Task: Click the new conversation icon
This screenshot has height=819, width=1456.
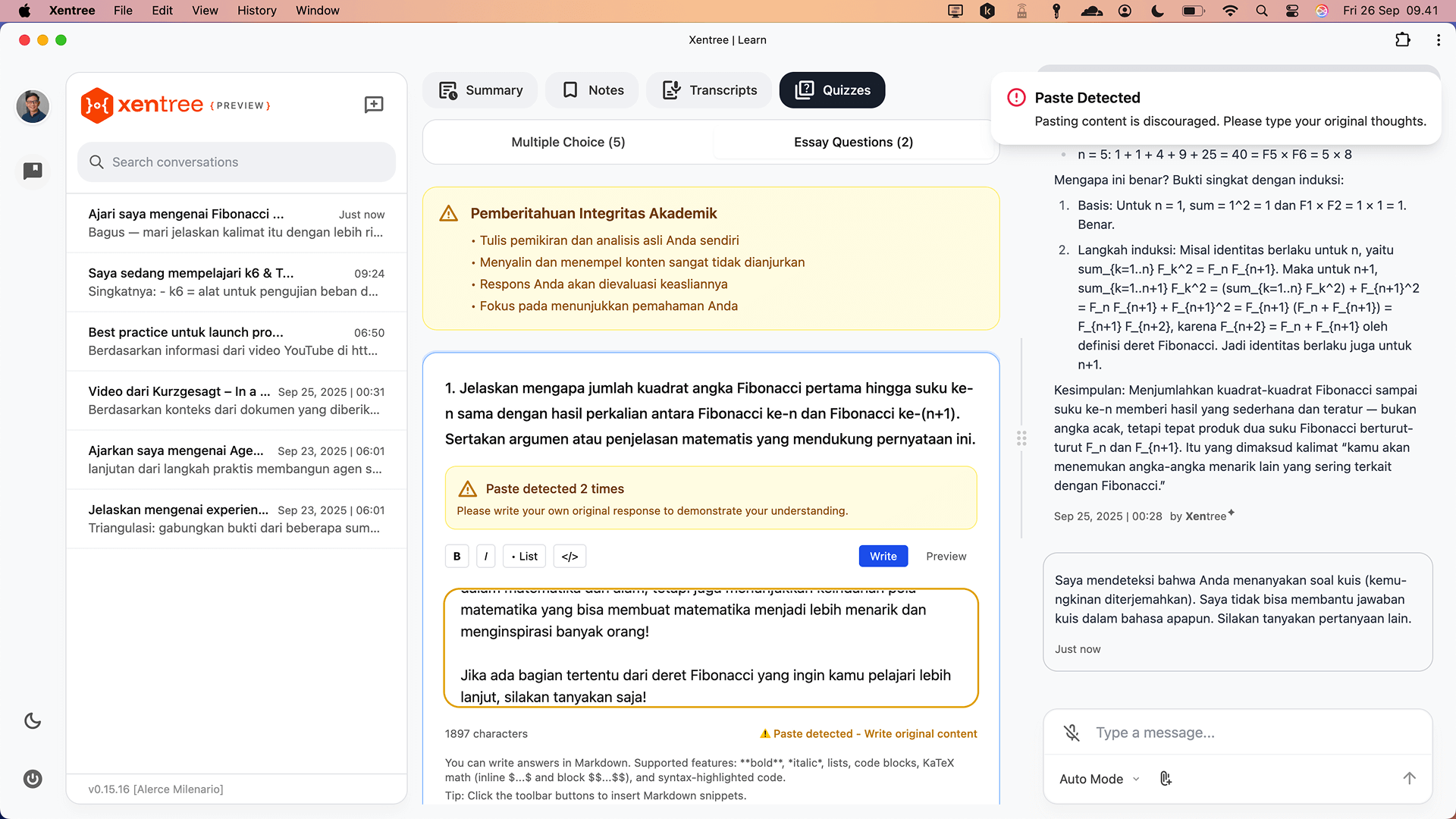Action: tap(374, 105)
